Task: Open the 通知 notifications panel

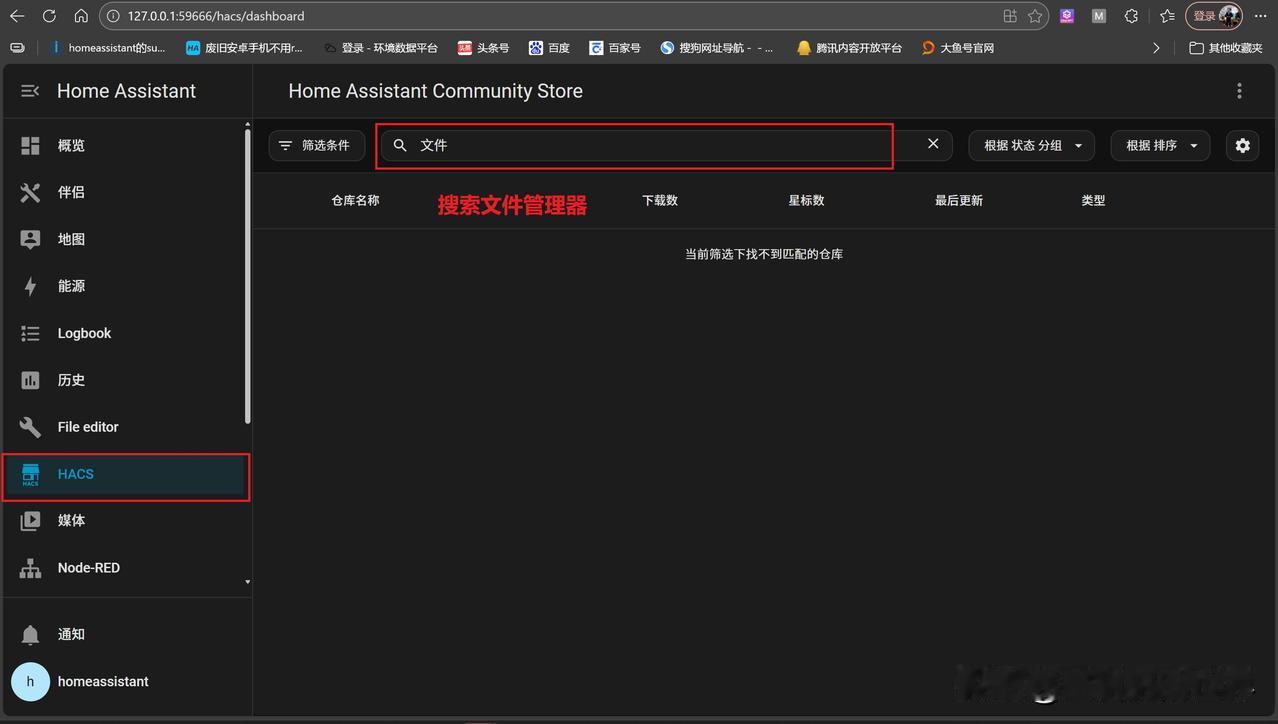Action: [71, 634]
